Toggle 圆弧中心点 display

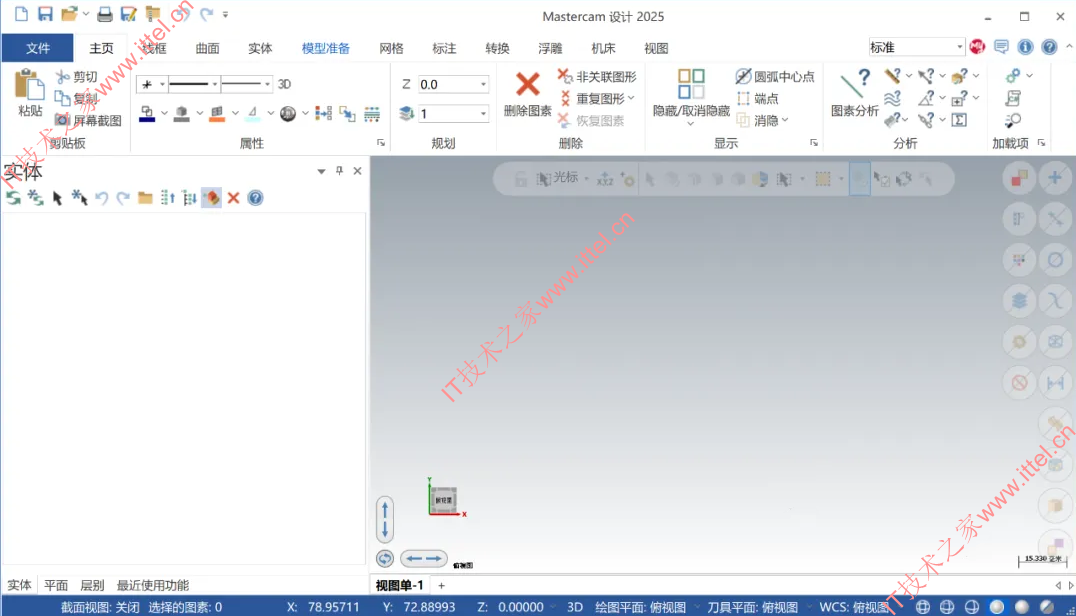[x=775, y=76]
